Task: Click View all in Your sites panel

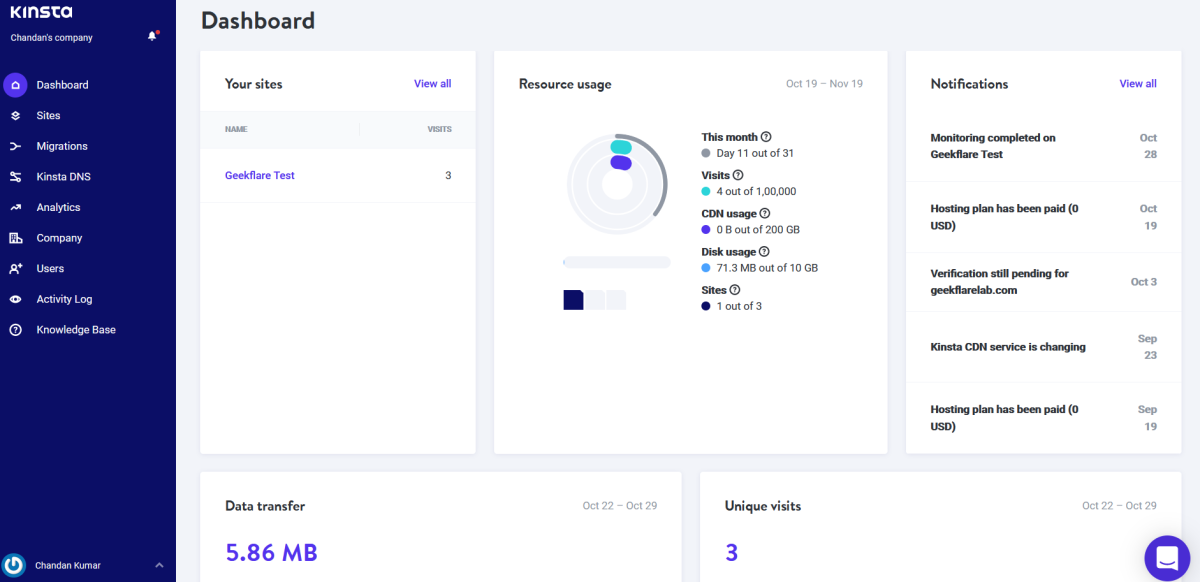Action: 432,83
